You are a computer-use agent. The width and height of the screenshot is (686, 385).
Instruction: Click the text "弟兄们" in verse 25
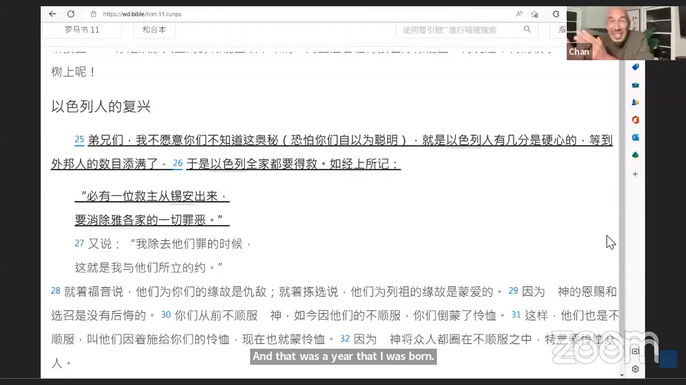[x=105, y=140]
